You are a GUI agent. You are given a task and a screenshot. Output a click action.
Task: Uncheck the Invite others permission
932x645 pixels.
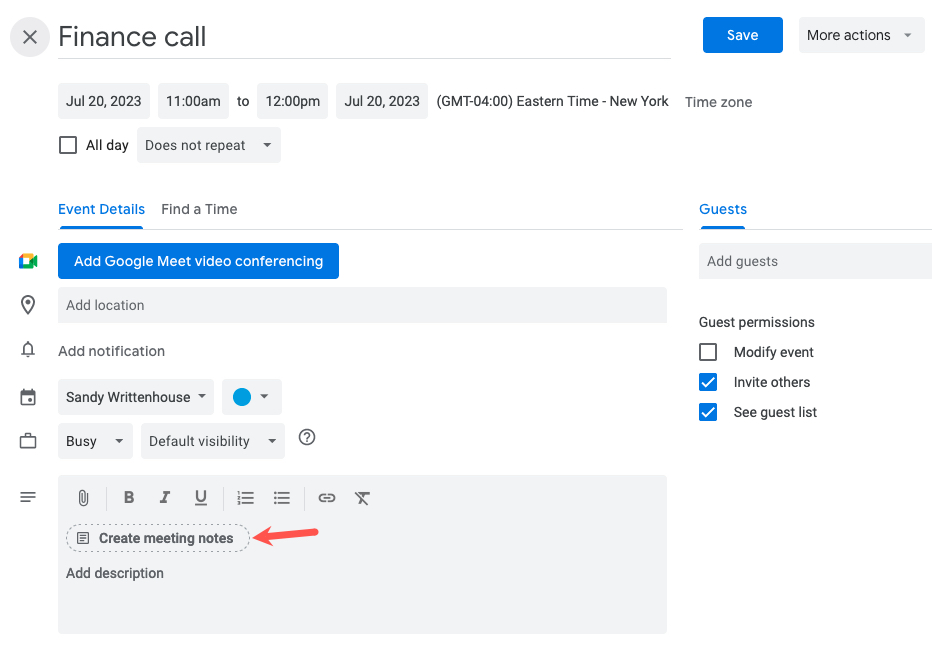[708, 382]
